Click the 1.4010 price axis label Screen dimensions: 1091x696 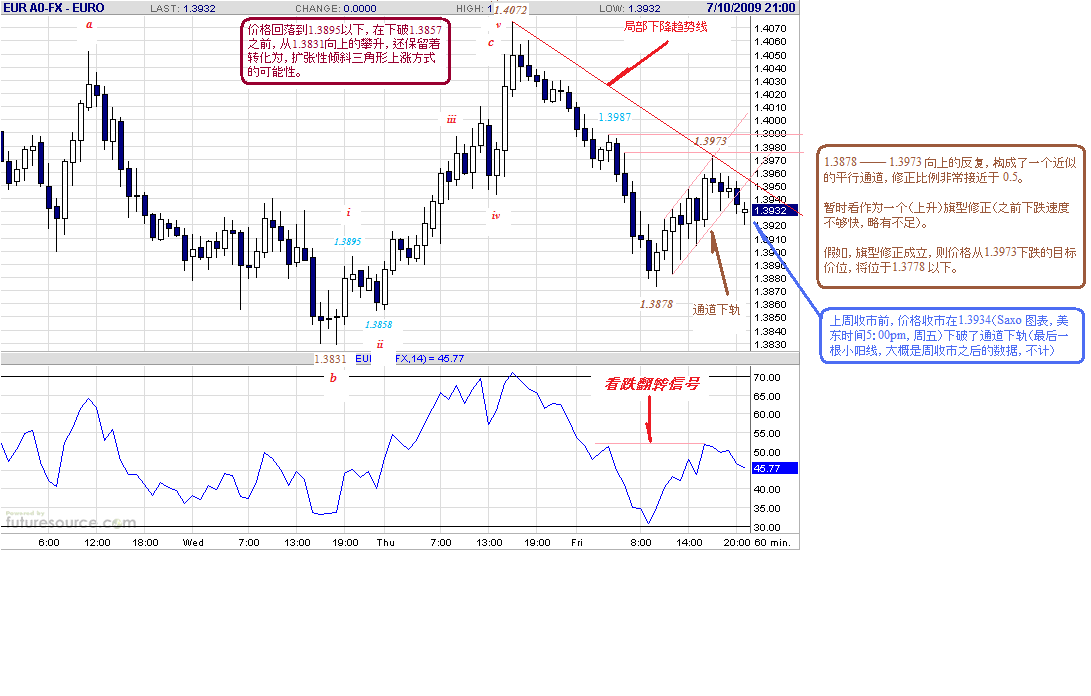coord(770,108)
